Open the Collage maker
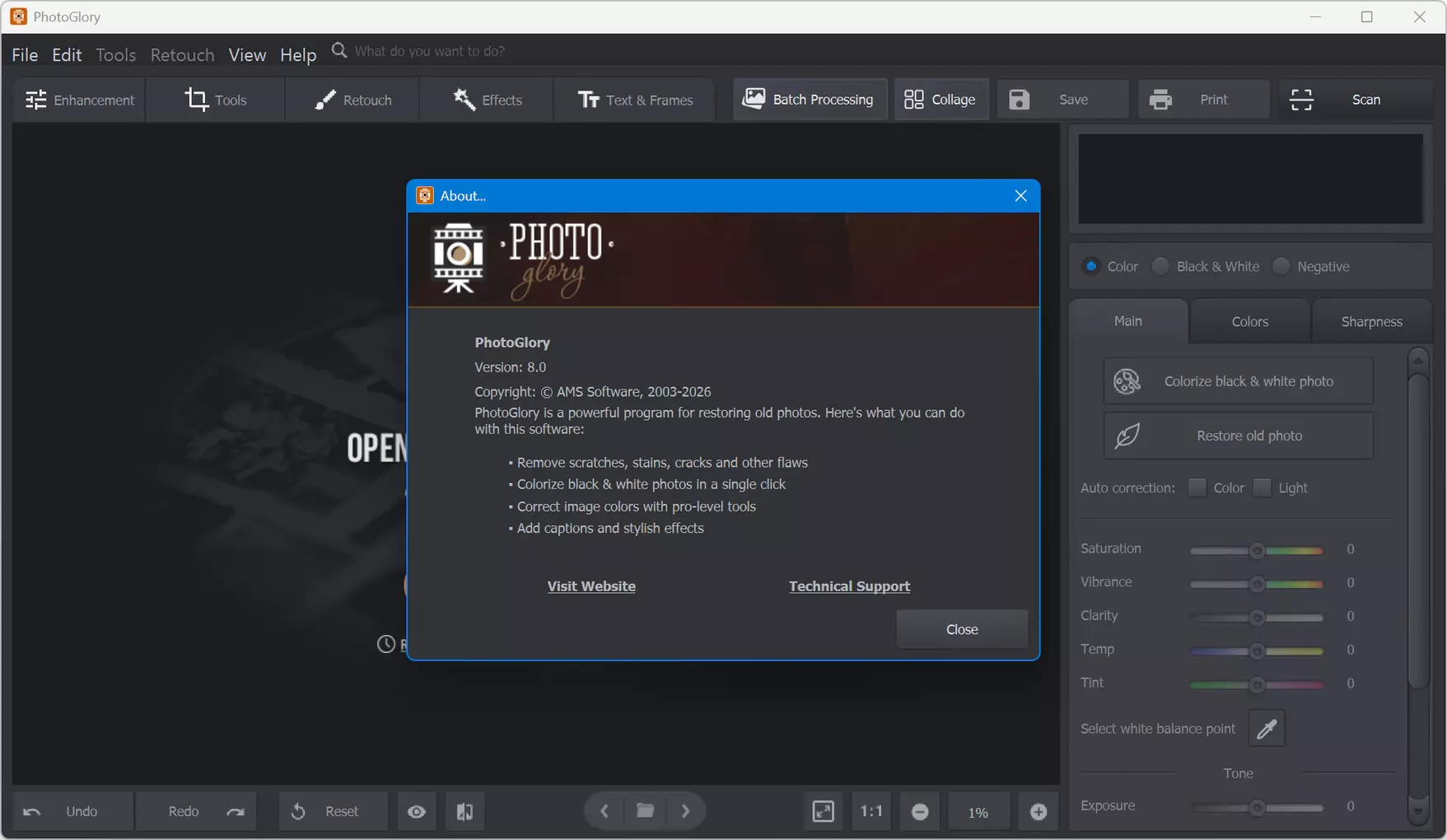The image size is (1447, 840). (x=941, y=100)
